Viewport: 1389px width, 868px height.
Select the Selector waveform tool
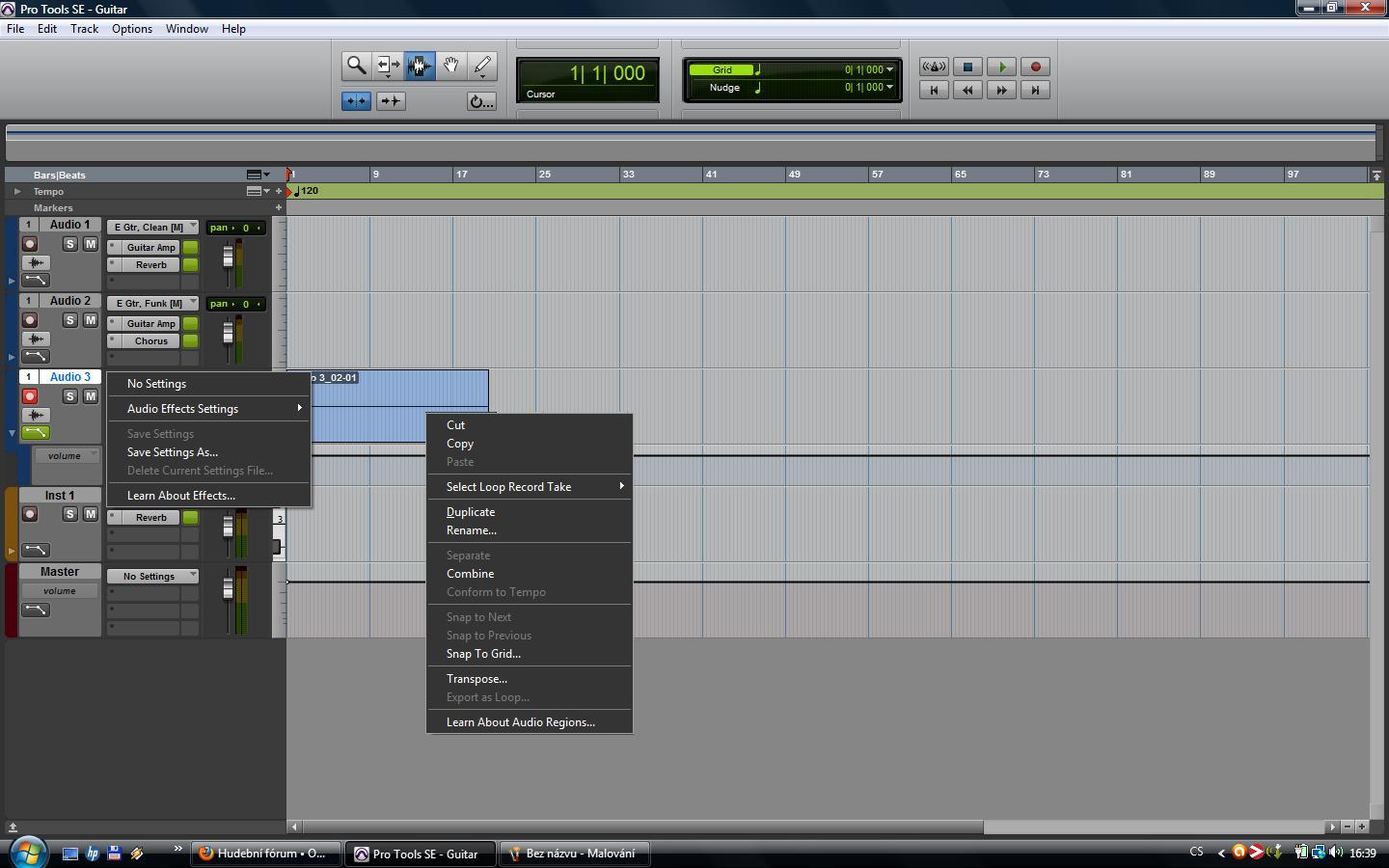(420, 66)
